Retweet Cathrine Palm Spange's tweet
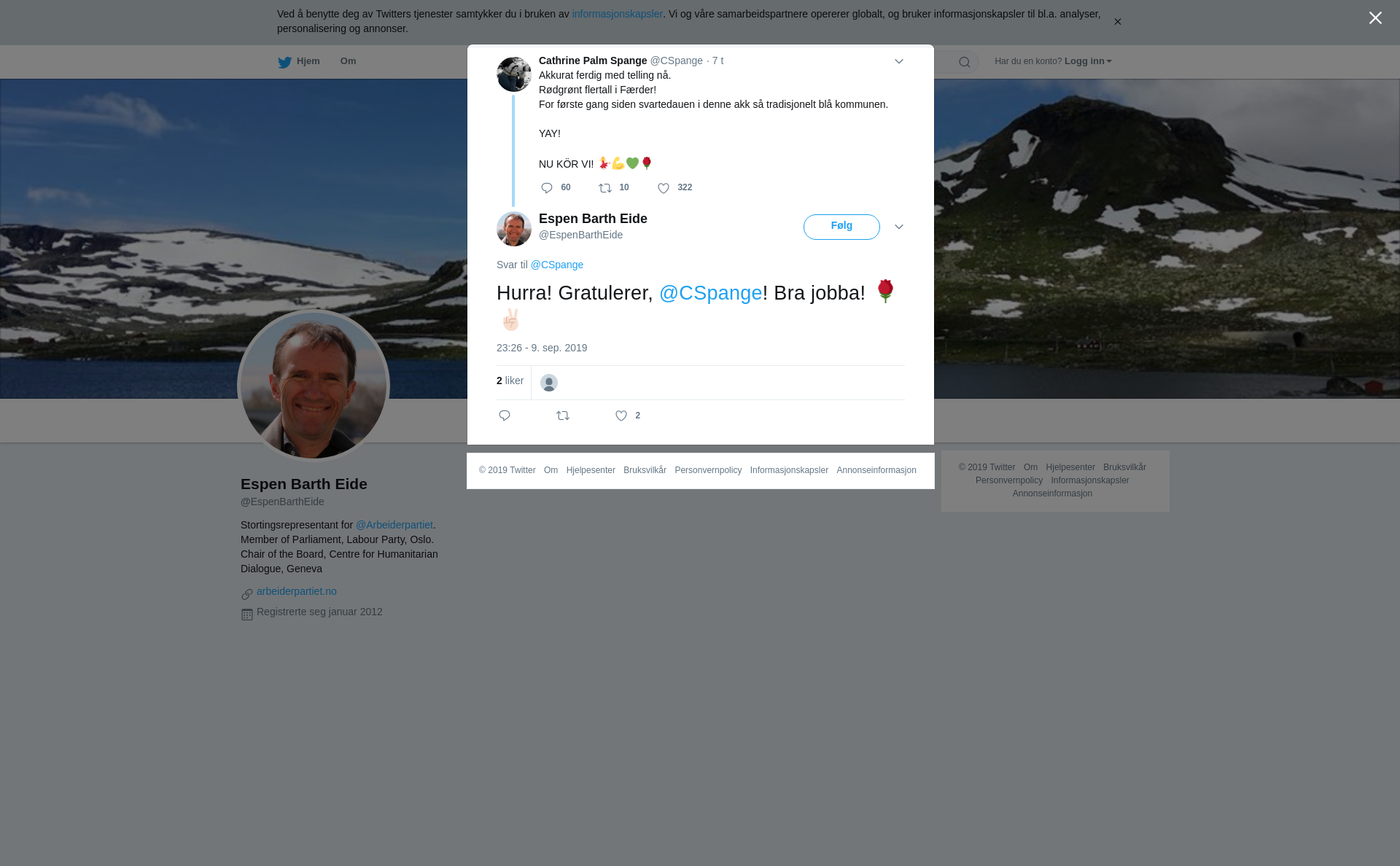Viewport: 1400px width, 866px height. [x=605, y=188]
